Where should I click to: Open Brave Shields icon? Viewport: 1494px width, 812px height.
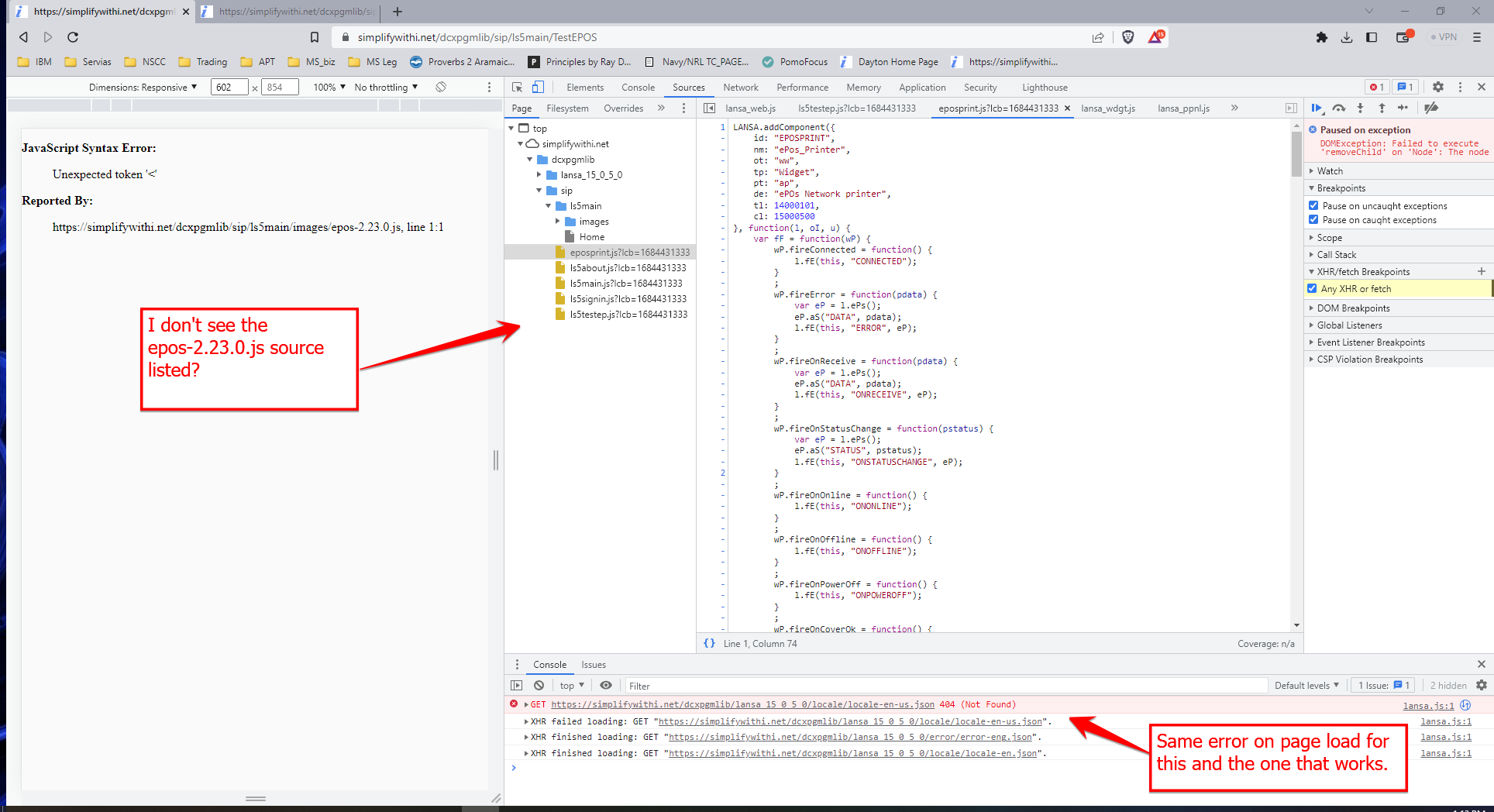coord(1128,37)
